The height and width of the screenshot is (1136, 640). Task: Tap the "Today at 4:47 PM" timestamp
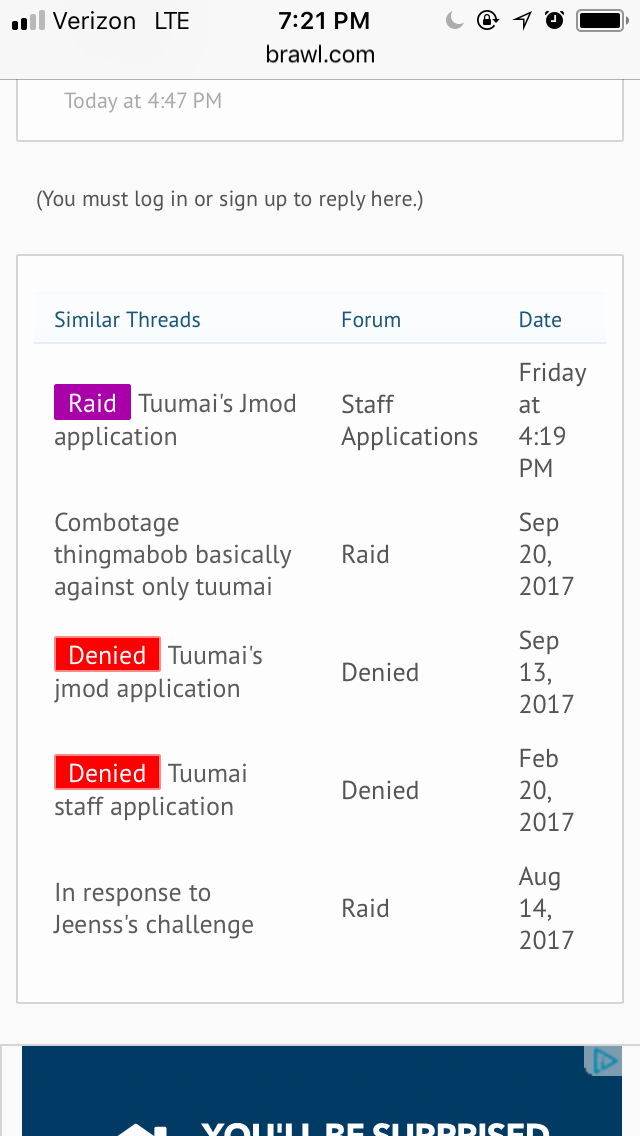pos(143,101)
